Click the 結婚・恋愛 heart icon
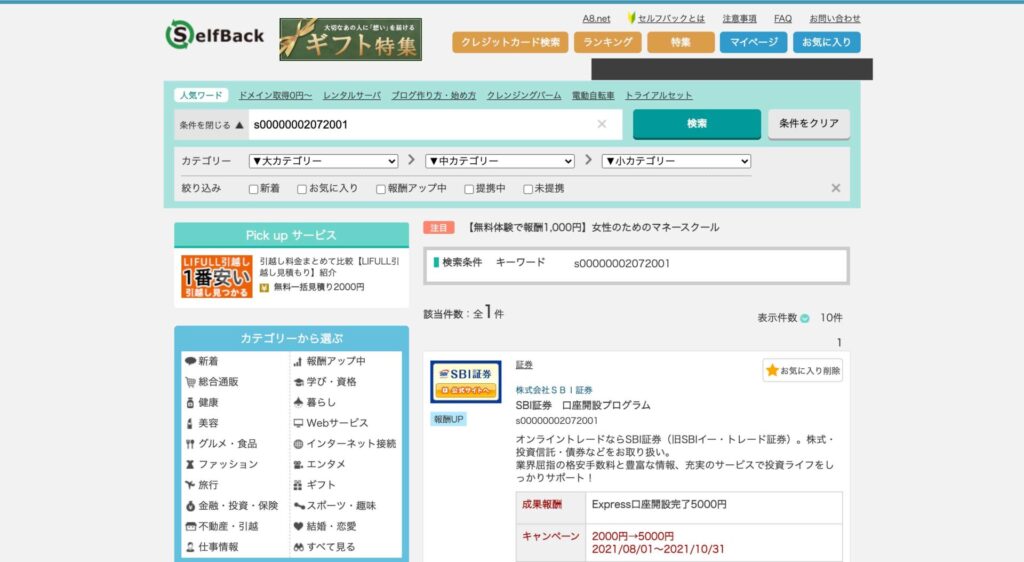 298,526
